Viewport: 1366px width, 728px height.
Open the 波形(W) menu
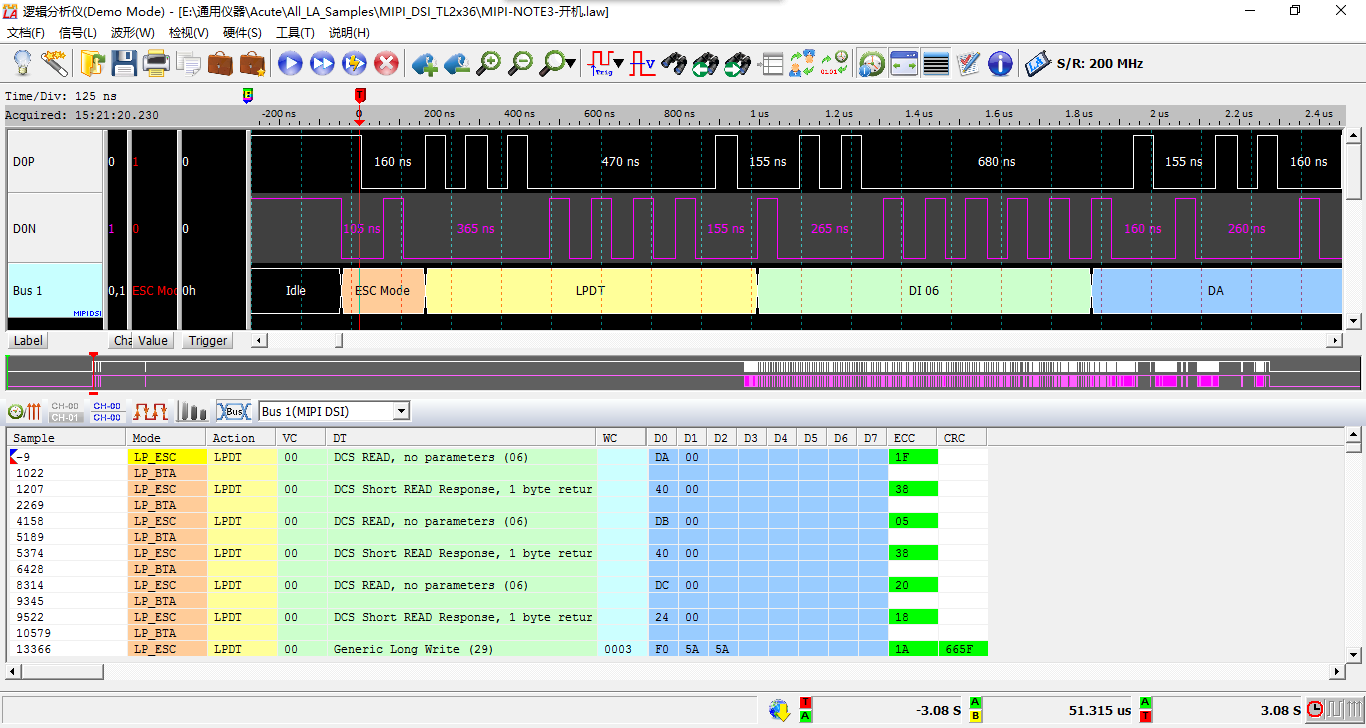tap(133, 33)
